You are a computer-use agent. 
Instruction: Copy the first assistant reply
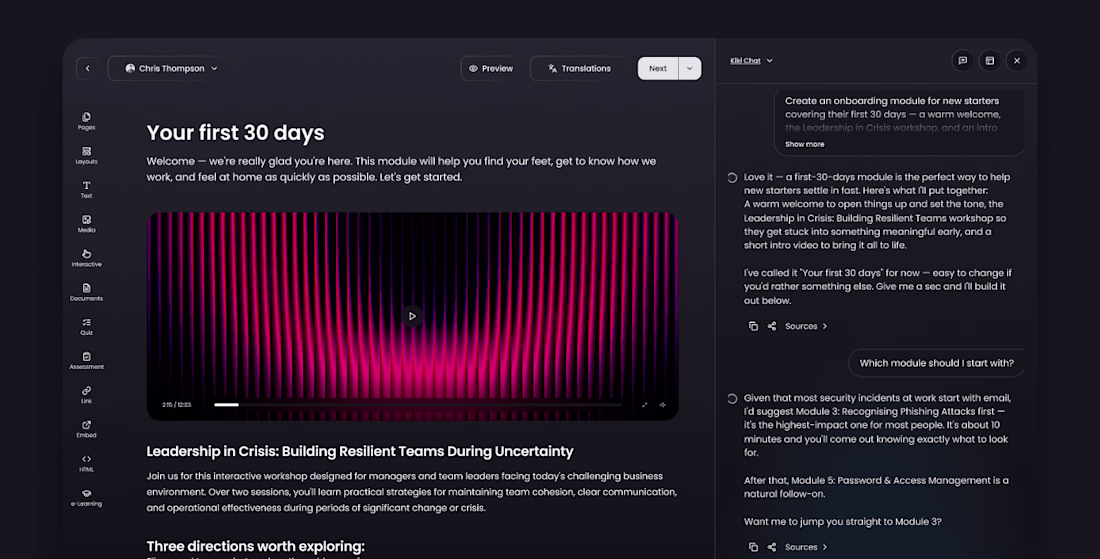pyautogui.click(x=753, y=326)
